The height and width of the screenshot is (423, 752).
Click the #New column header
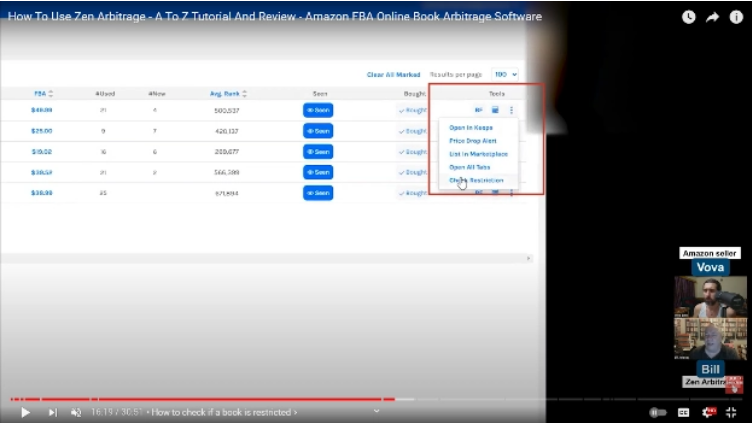point(157,94)
